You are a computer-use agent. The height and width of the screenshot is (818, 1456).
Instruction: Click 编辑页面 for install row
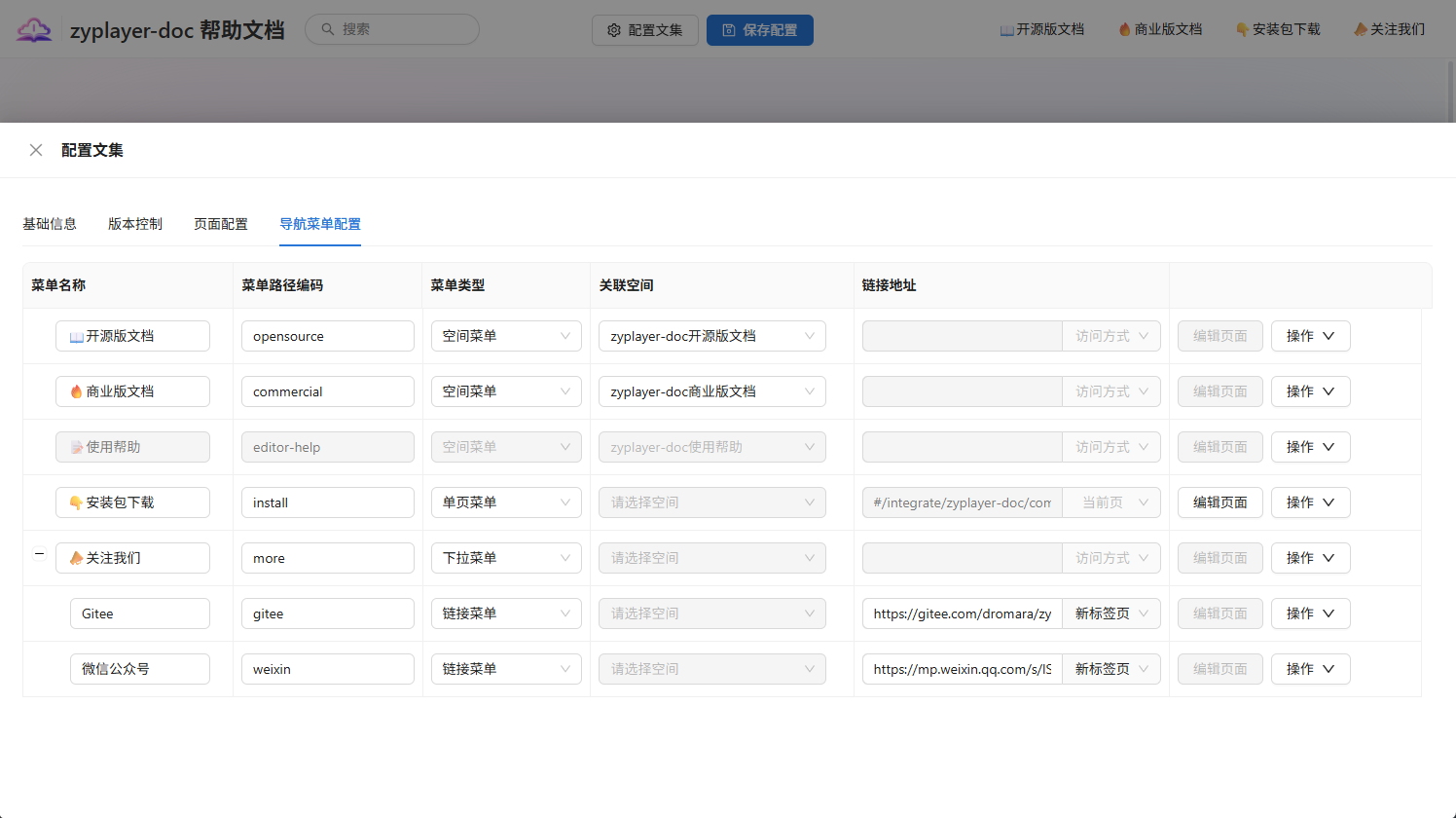pyautogui.click(x=1220, y=502)
